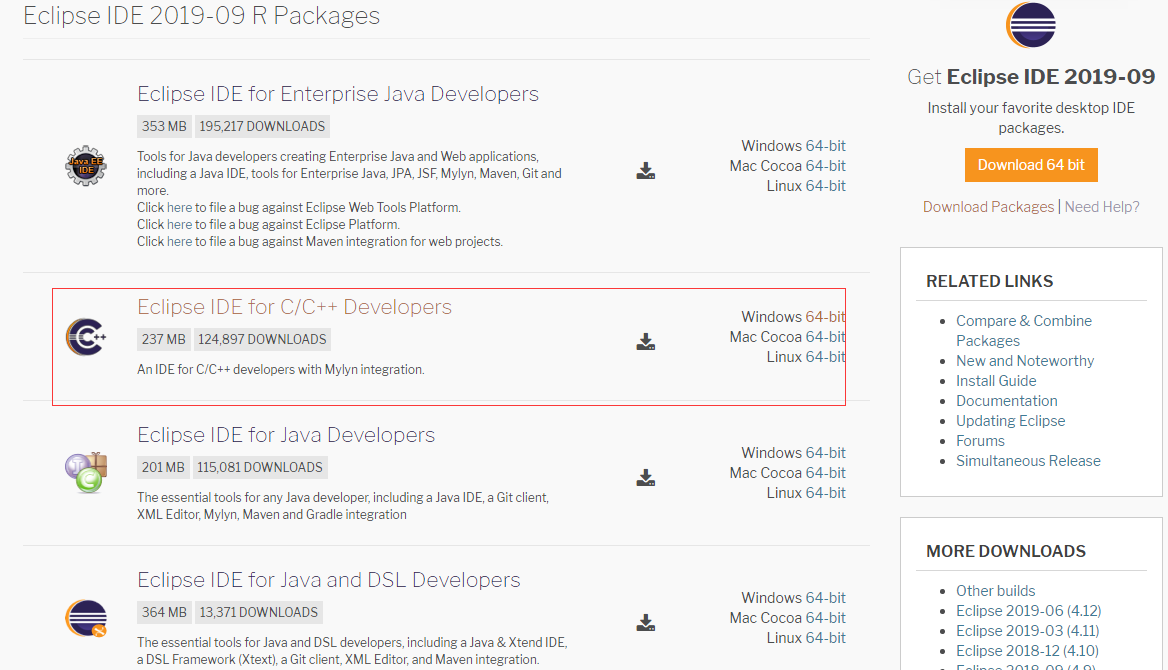
Task: Click 'here' link for Eclipse Platform bug
Action: pos(180,224)
